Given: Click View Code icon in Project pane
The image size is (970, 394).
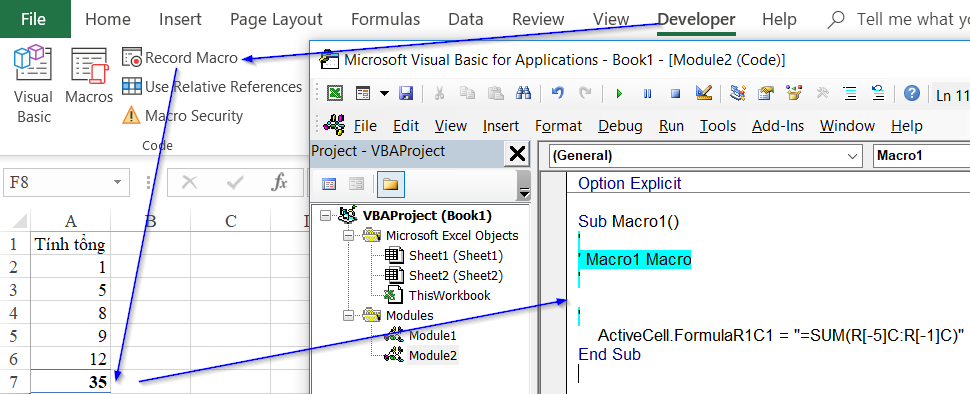Looking at the screenshot, I should click(329, 184).
